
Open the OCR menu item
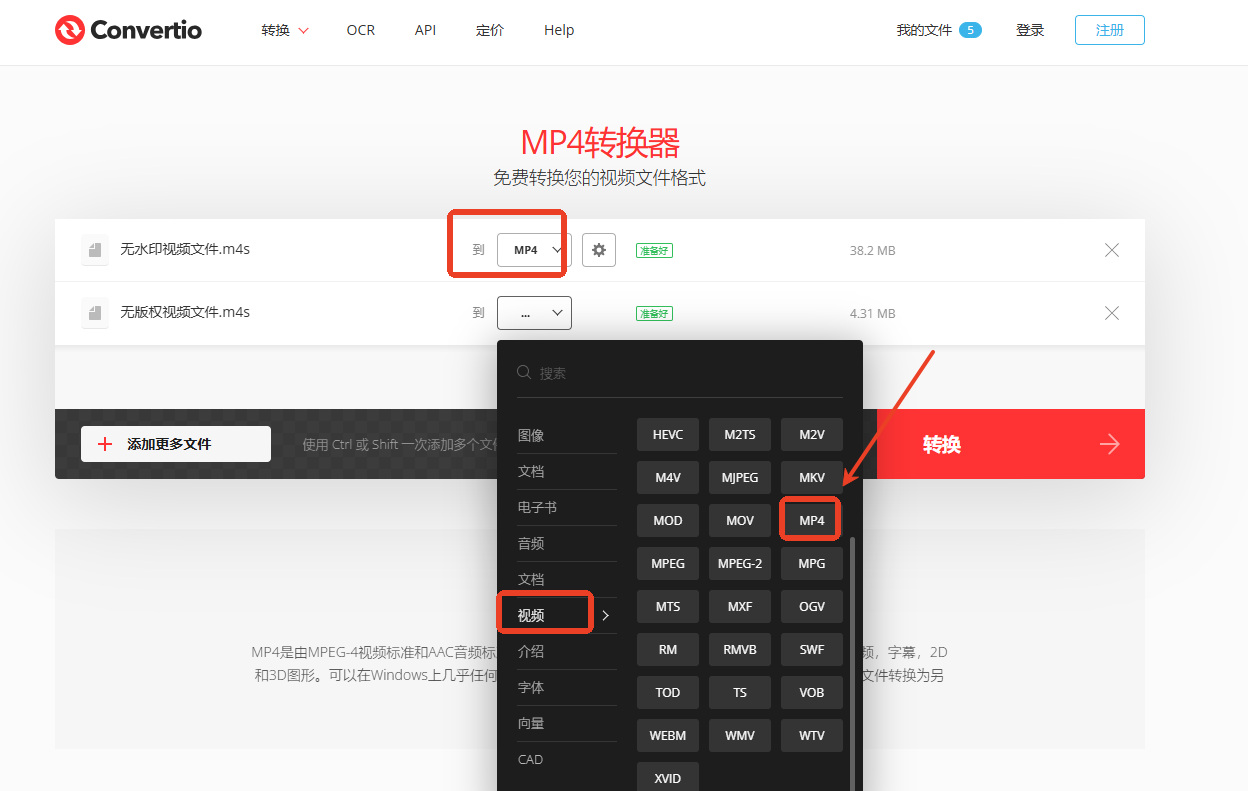tap(360, 30)
